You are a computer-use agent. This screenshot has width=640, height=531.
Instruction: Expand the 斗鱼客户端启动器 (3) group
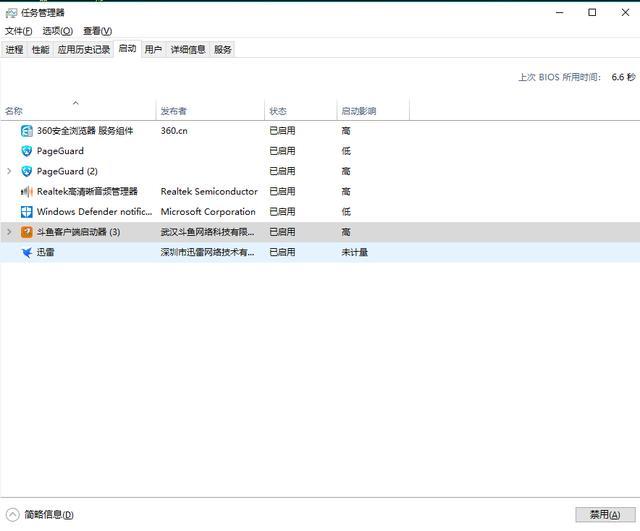click(9, 232)
